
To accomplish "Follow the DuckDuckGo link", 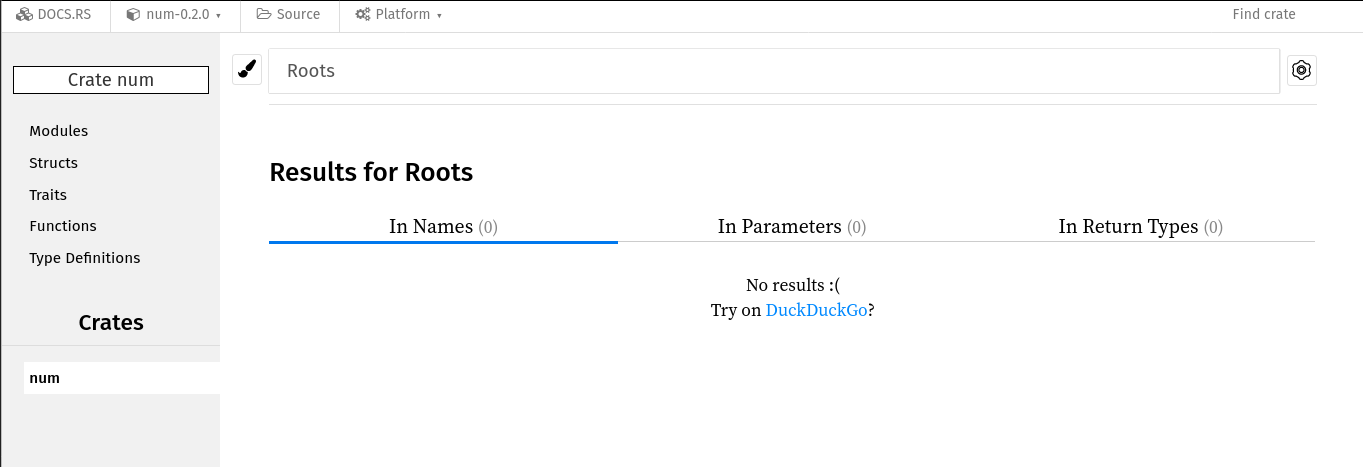I will pos(816,310).
